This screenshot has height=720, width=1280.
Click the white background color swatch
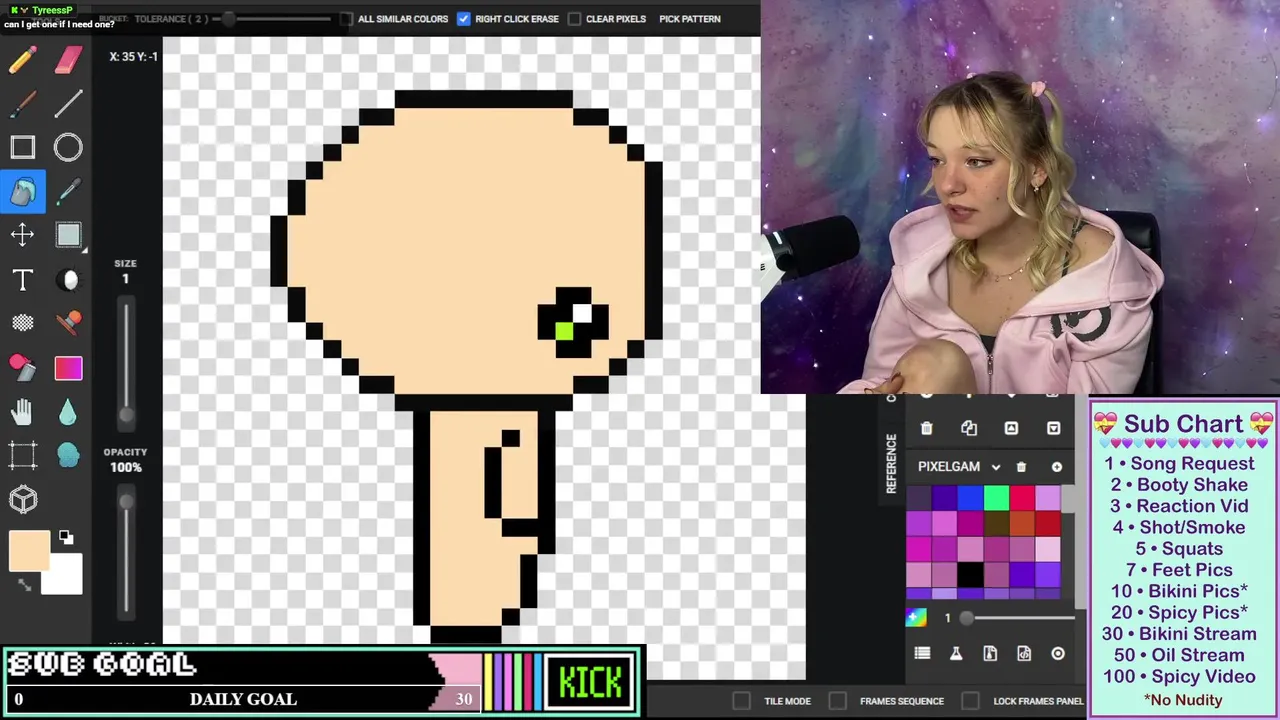coord(66,578)
